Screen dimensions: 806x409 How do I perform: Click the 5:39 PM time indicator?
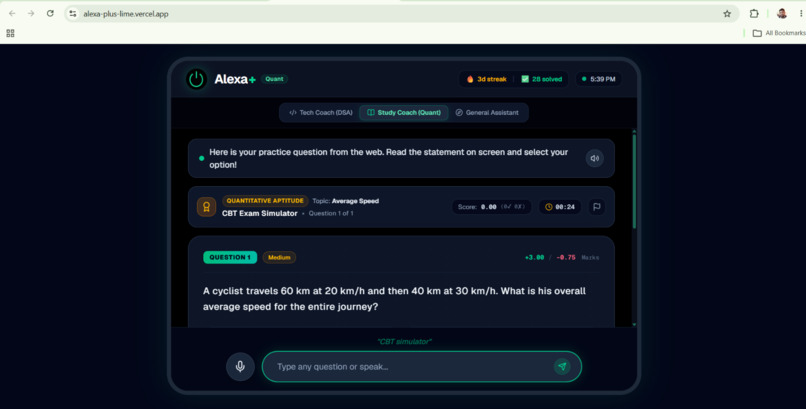[x=598, y=79]
